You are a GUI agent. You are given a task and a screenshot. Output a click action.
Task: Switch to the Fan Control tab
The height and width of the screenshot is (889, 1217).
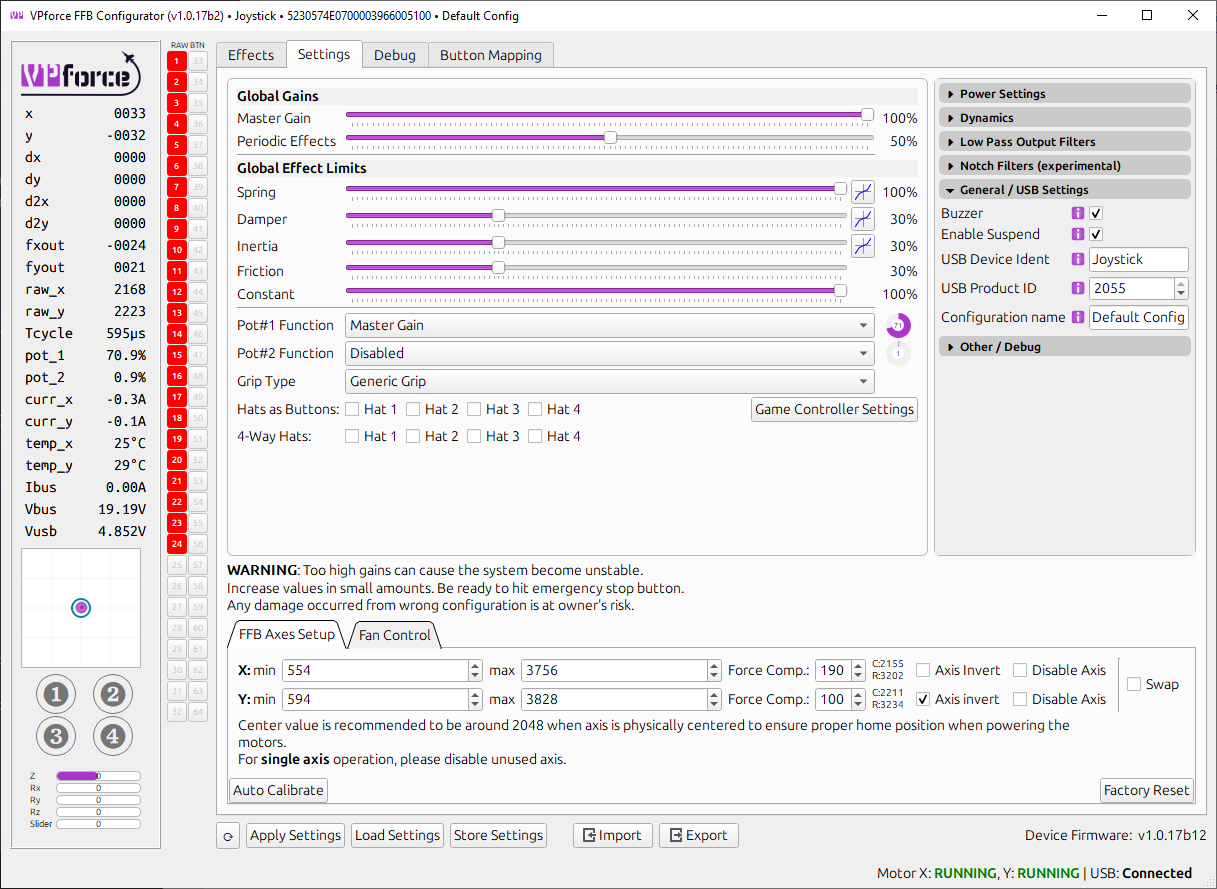pos(395,635)
